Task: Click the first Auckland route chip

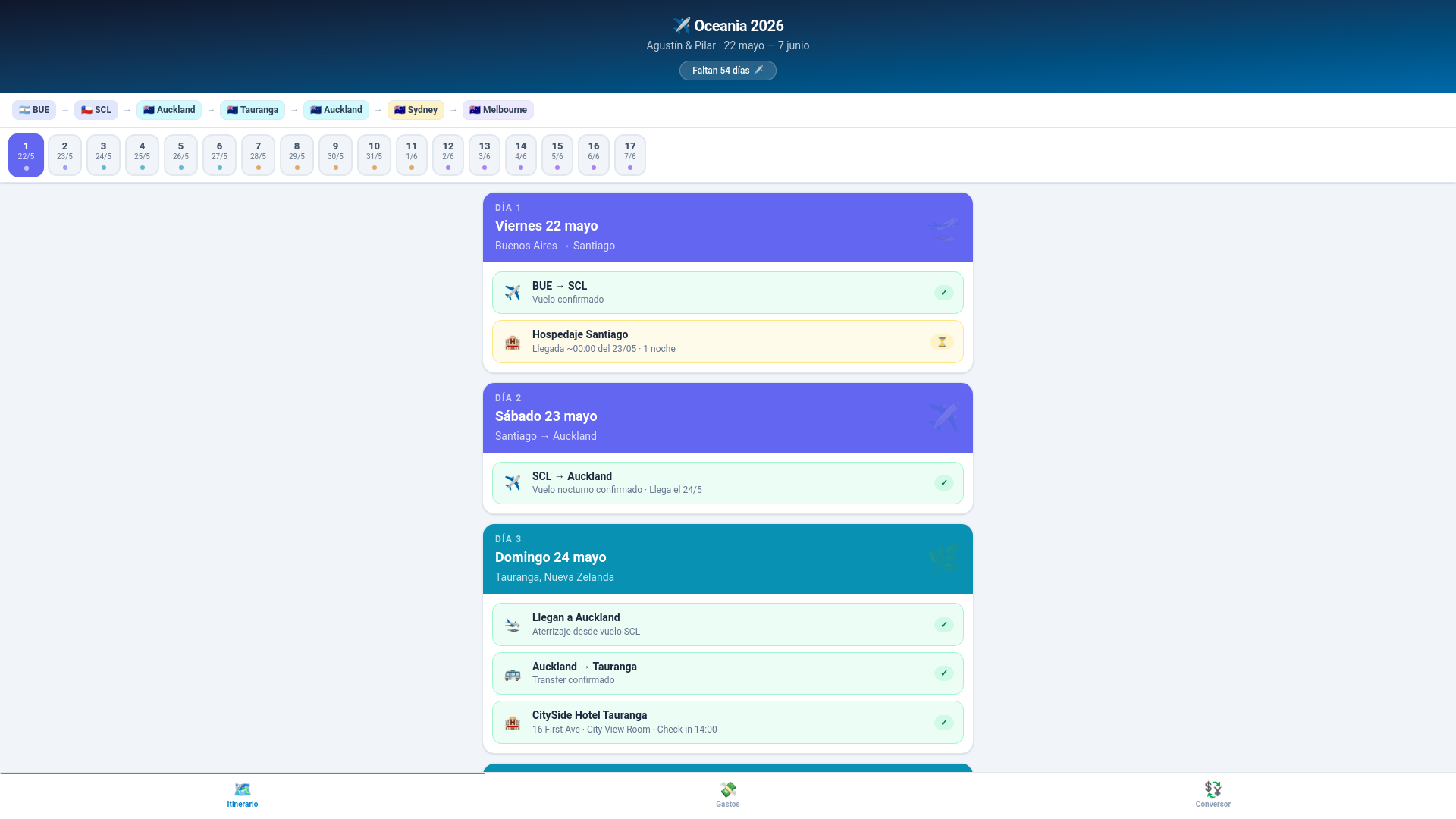Action: [169, 110]
